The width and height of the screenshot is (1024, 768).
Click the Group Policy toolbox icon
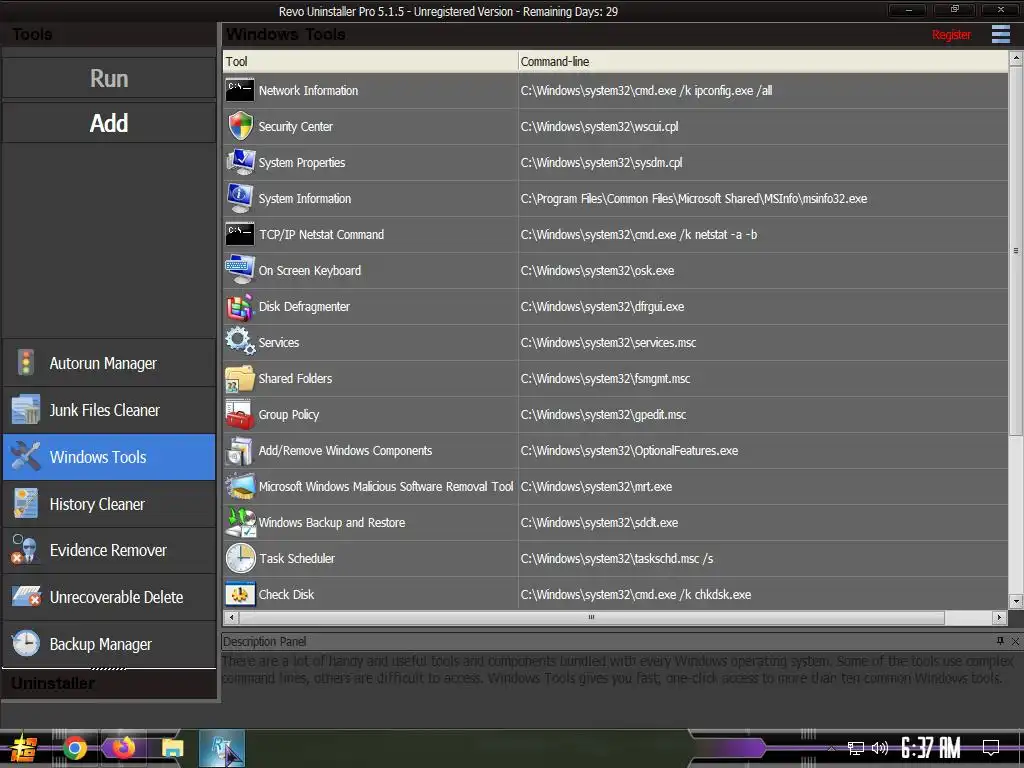click(x=240, y=414)
